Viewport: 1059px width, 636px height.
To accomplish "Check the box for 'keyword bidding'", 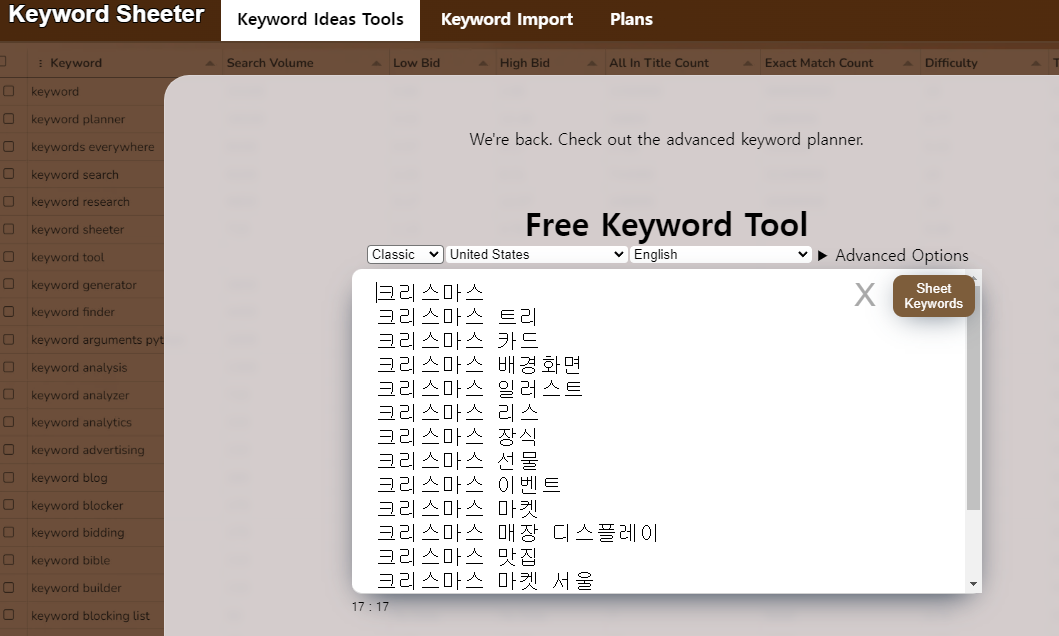I will (8, 532).
